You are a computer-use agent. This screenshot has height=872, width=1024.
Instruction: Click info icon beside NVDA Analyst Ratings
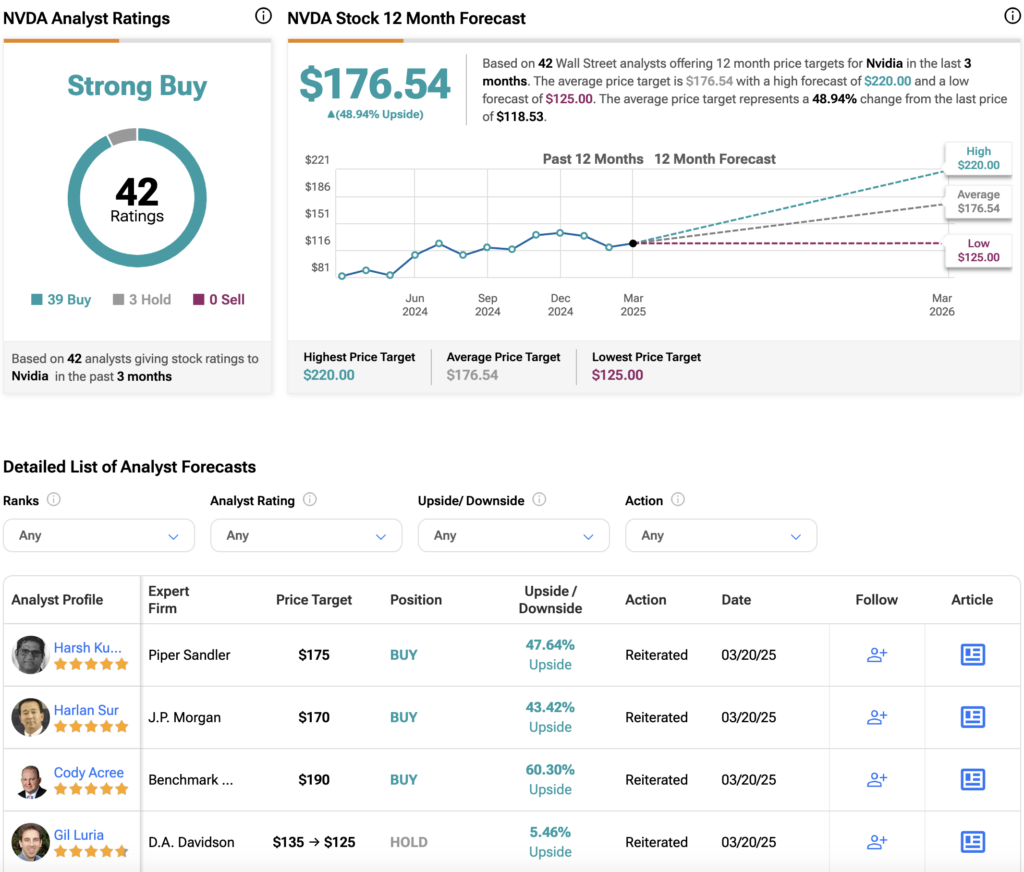tap(263, 16)
